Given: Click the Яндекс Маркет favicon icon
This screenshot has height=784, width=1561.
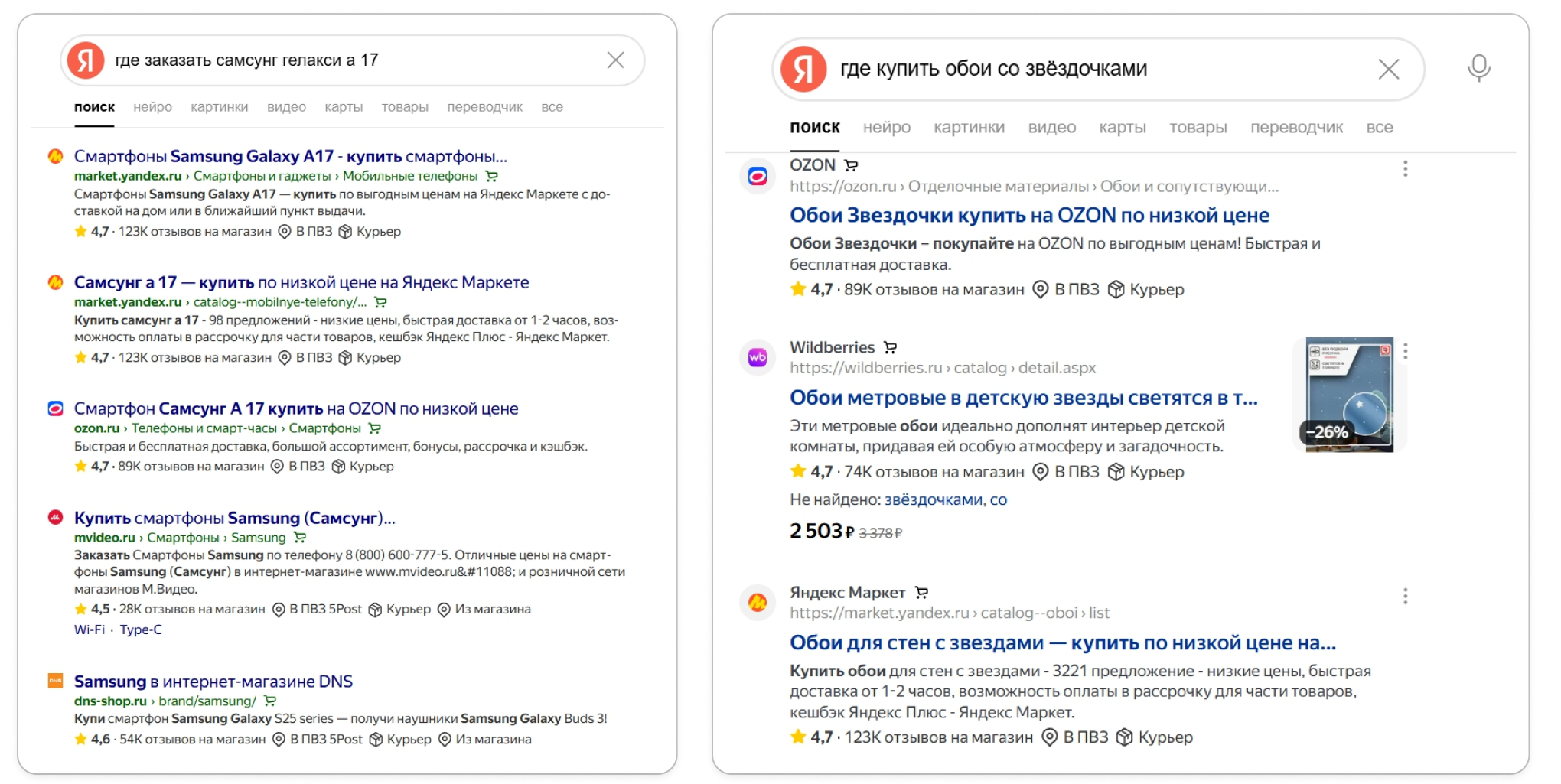Looking at the screenshot, I should 758,601.
